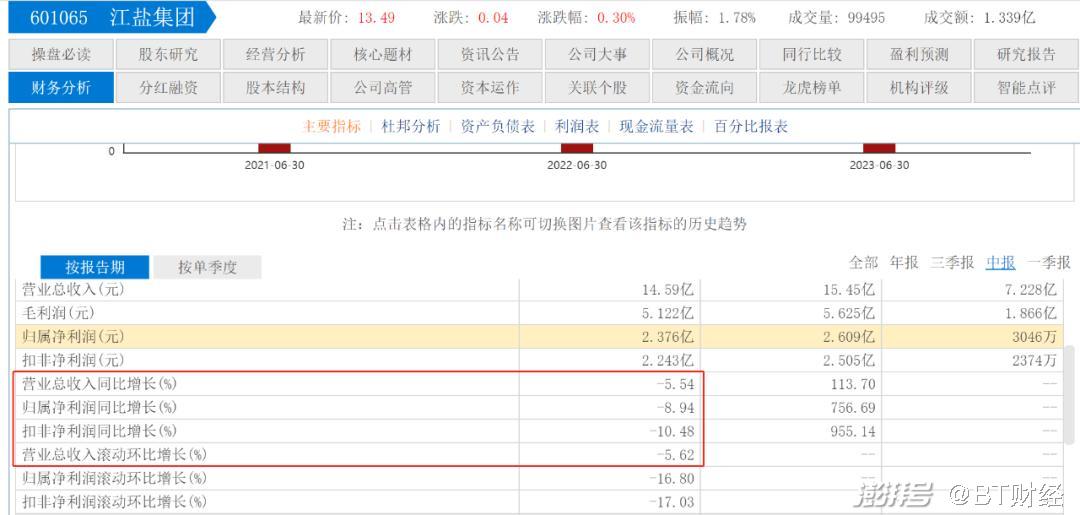Image resolution: width=1080 pixels, height=515 pixels.
Task: Select the 财务分析 tab
Action: pyautogui.click(x=61, y=88)
